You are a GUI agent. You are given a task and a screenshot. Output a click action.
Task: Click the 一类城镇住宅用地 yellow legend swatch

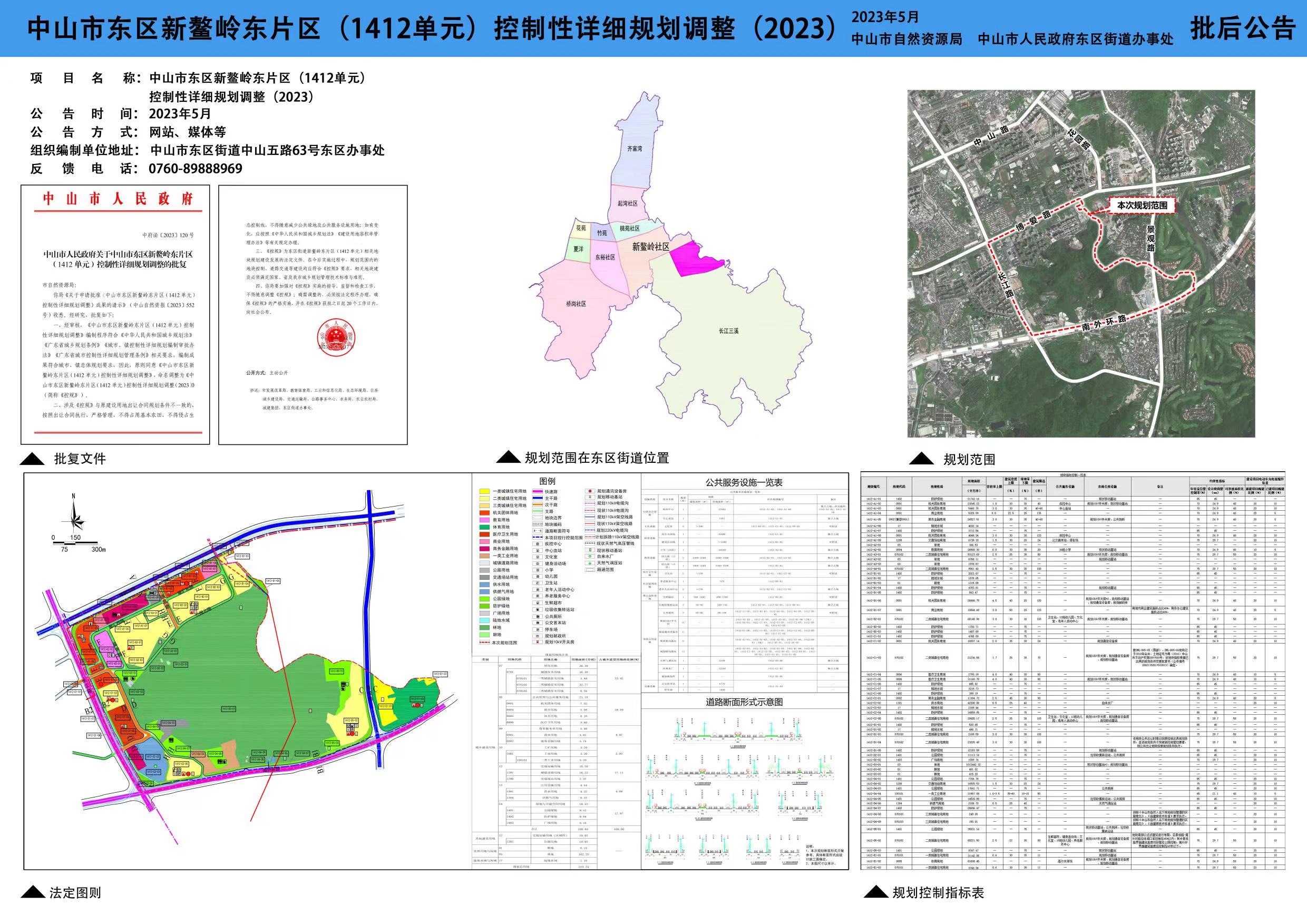pyautogui.click(x=484, y=491)
